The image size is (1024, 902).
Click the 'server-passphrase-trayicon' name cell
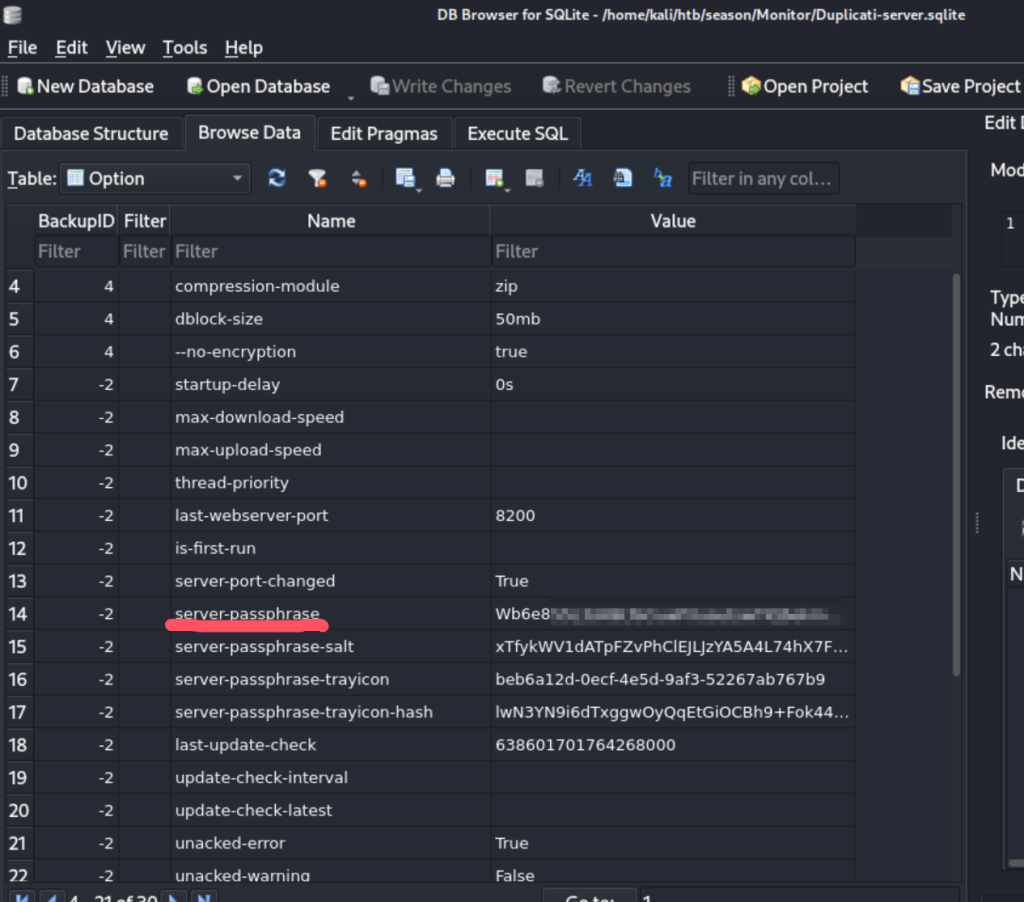(x=330, y=679)
